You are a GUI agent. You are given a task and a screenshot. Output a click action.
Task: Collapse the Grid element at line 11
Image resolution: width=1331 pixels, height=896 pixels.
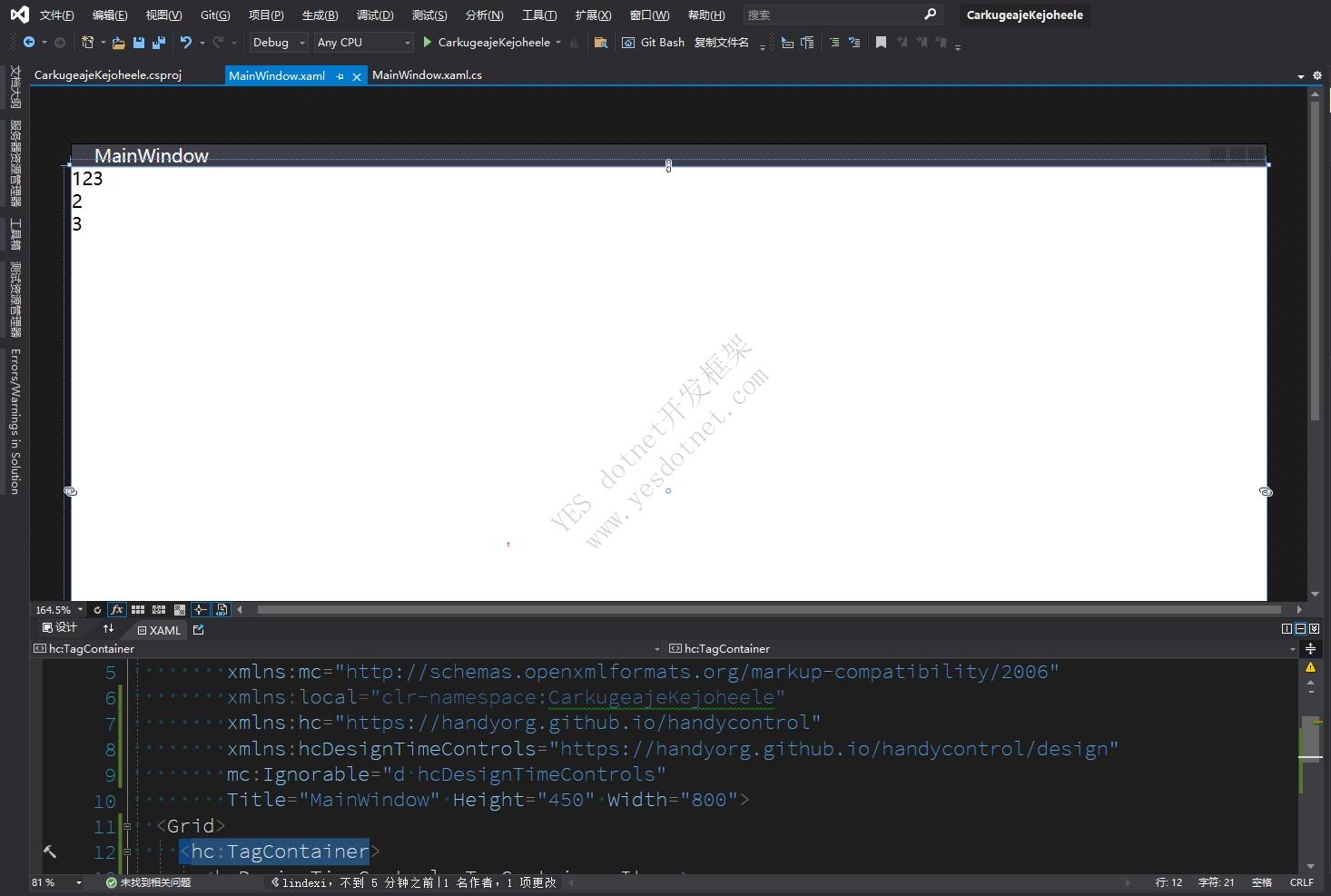127,827
